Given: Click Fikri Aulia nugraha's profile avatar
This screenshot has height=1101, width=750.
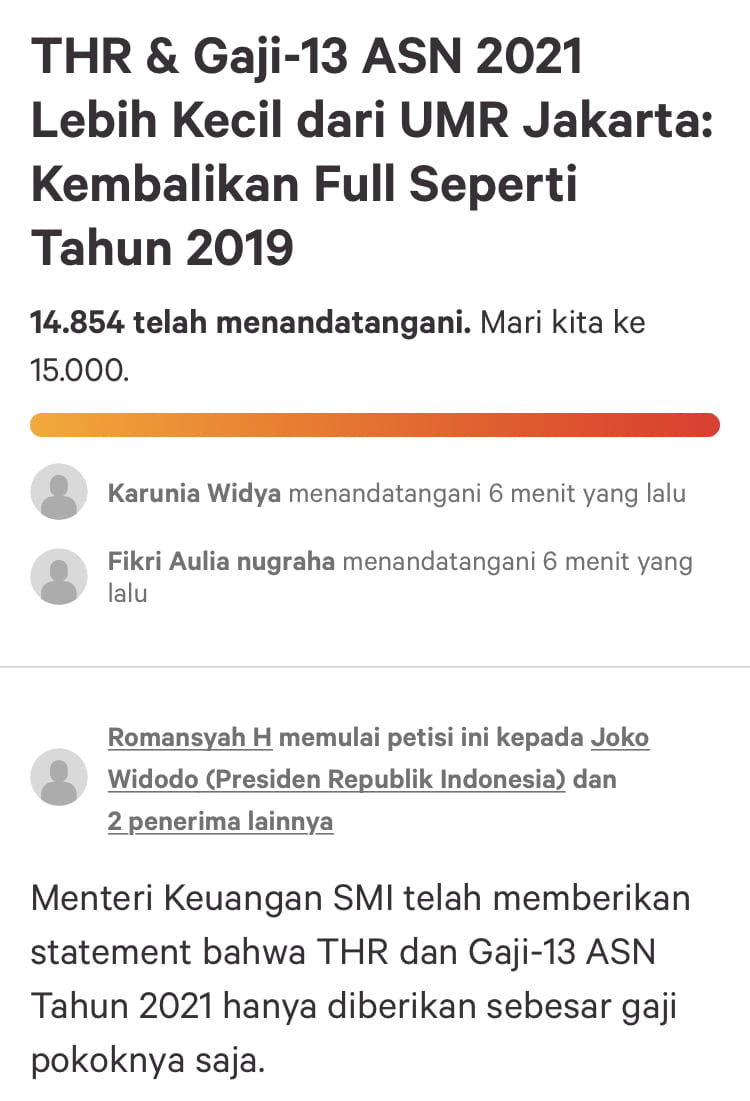Looking at the screenshot, I should click(x=59, y=576).
